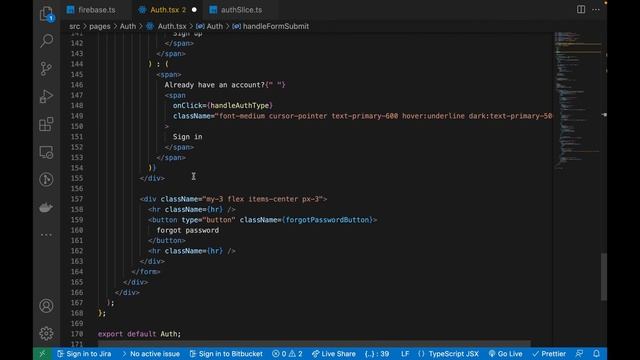The image size is (640, 360).
Task: Click the 'my-3 flex items-center px-3' string
Action: point(262,199)
